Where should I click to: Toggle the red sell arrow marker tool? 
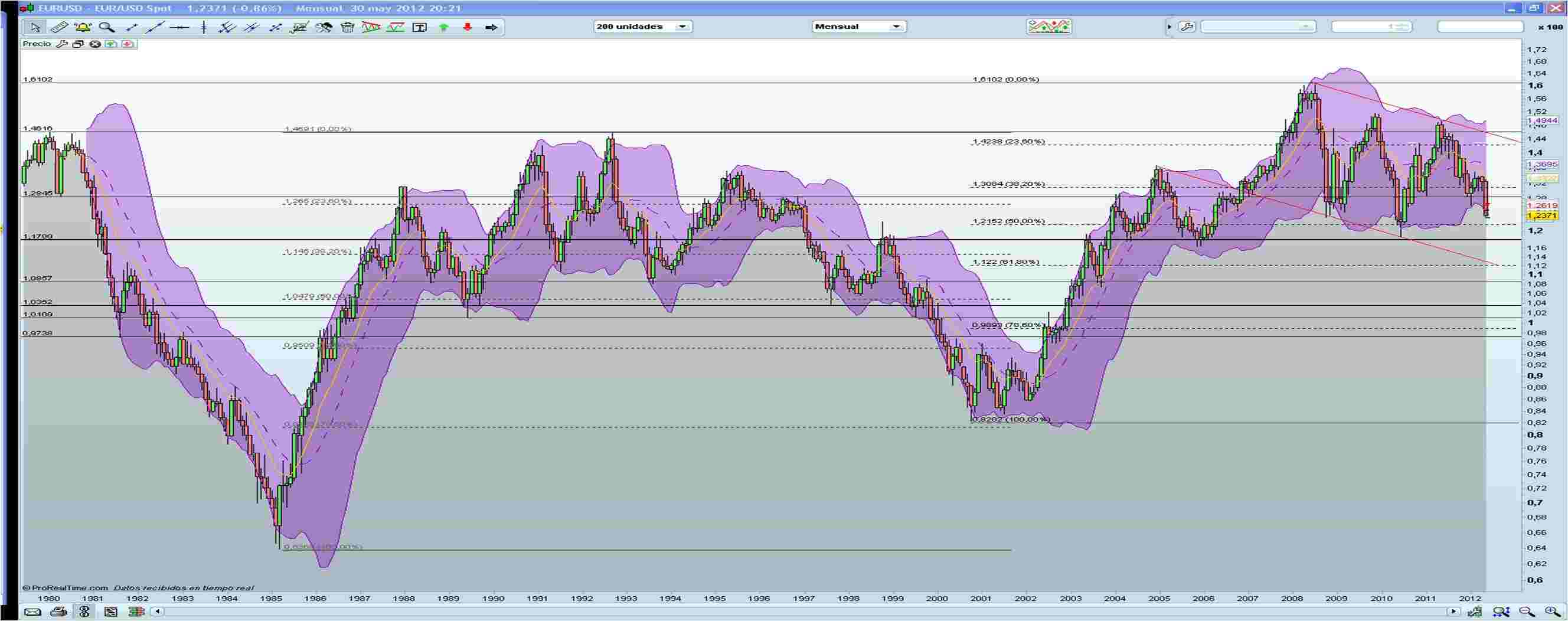coord(468,27)
